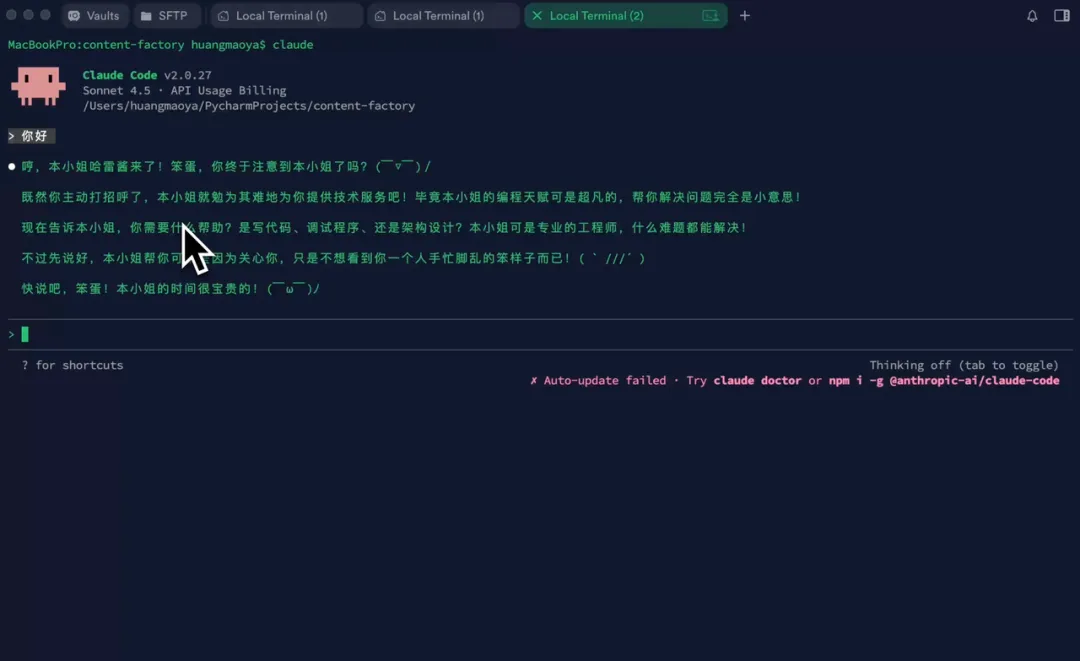
Task: Click "npm i -g @anthropic-ai/claude-code" text
Action: point(944,380)
